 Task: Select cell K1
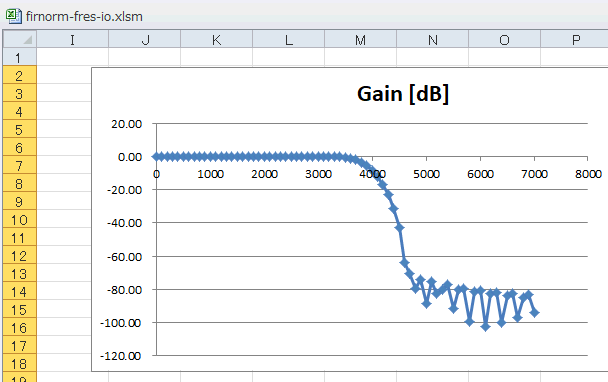(217, 57)
